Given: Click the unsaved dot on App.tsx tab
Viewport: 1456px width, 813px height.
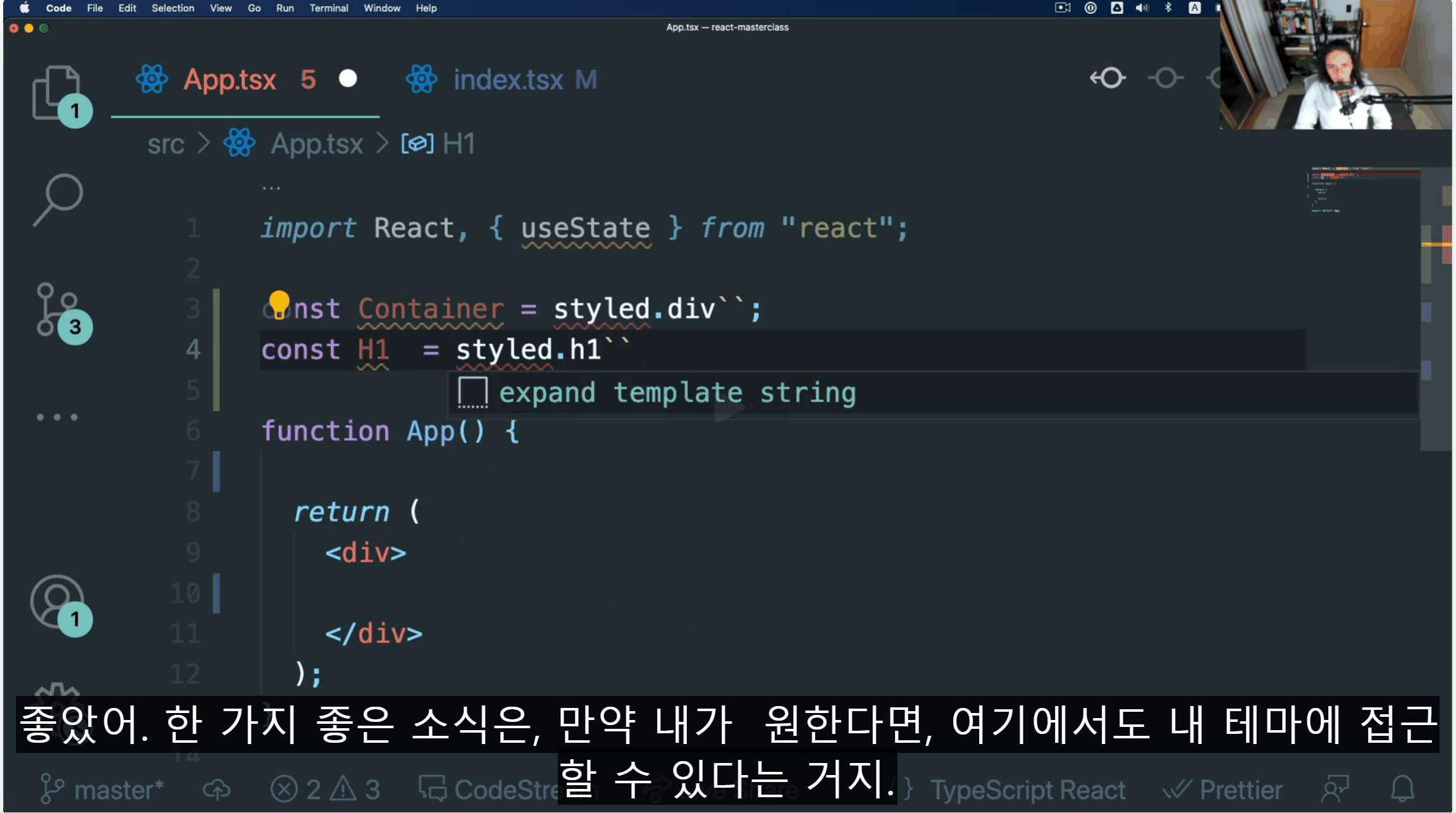Looking at the screenshot, I should pos(348,78).
